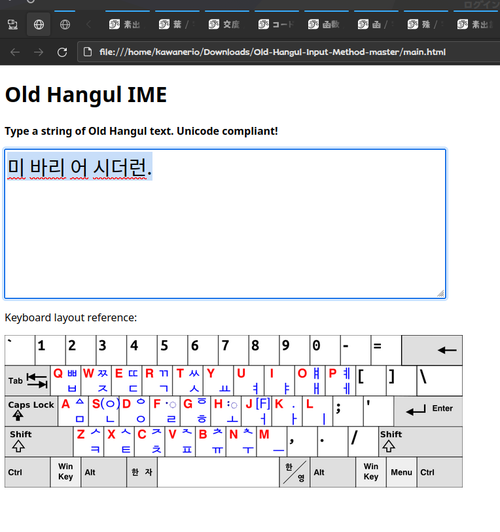Switch to the 交度 tab
This screenshot has height=532, width=500.
(x=227, y=24)
